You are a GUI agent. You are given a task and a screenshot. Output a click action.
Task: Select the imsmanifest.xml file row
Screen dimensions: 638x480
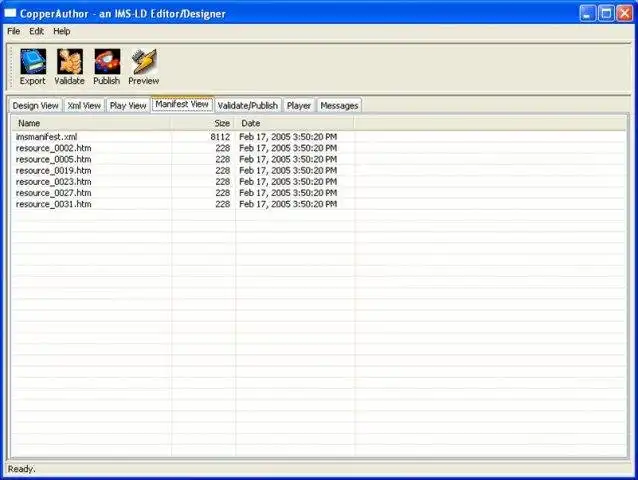[318, 137]
